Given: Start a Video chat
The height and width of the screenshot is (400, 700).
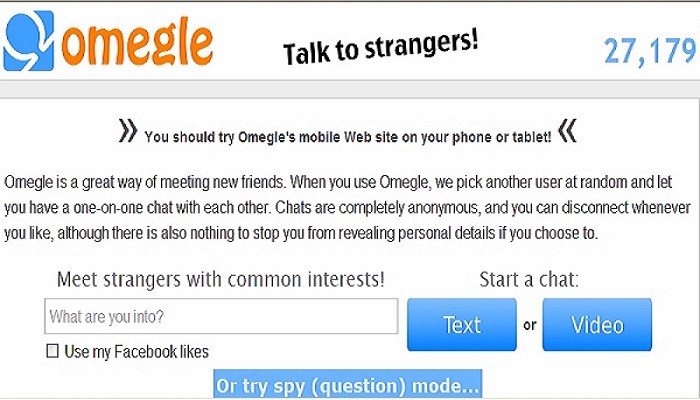Looking at the screenshot, I should point(597,324).
